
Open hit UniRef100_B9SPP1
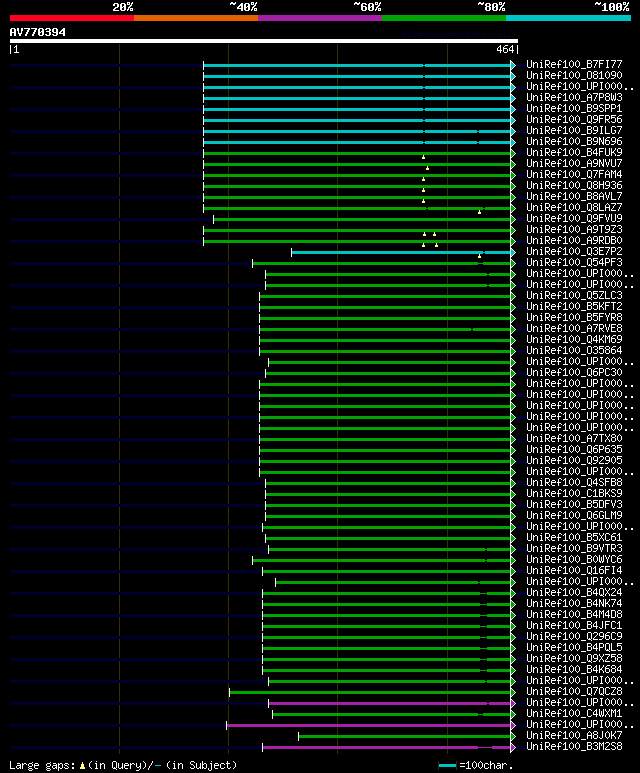[x=574, y=108]
